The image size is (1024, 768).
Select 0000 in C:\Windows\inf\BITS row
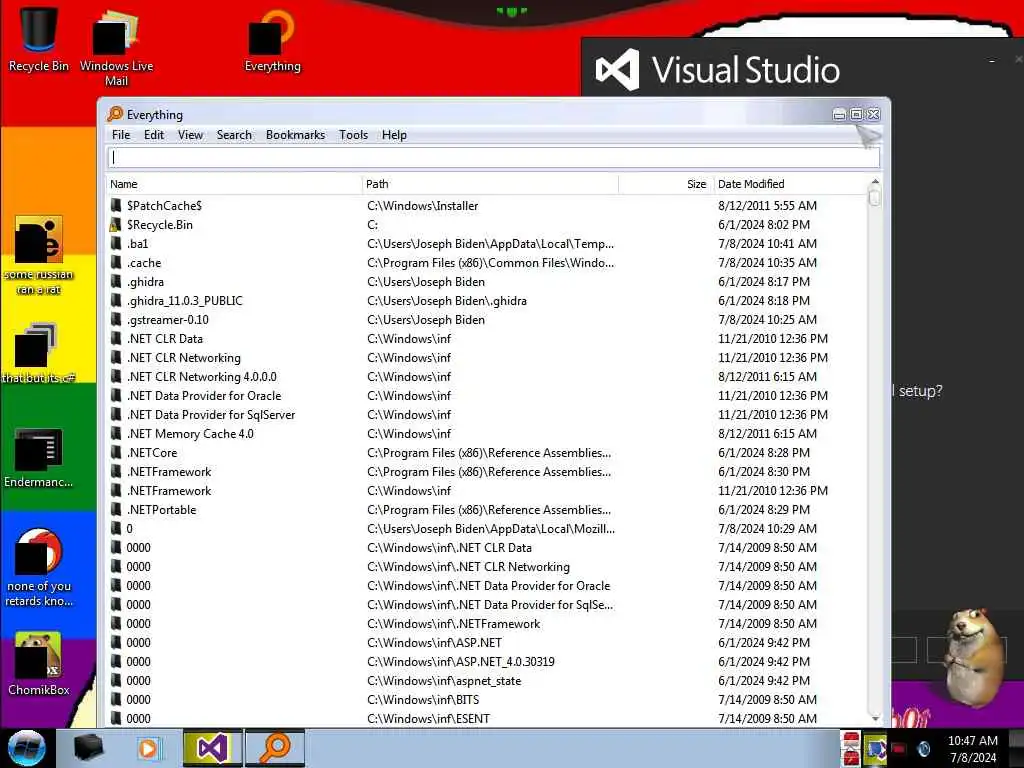coord(487,699)
